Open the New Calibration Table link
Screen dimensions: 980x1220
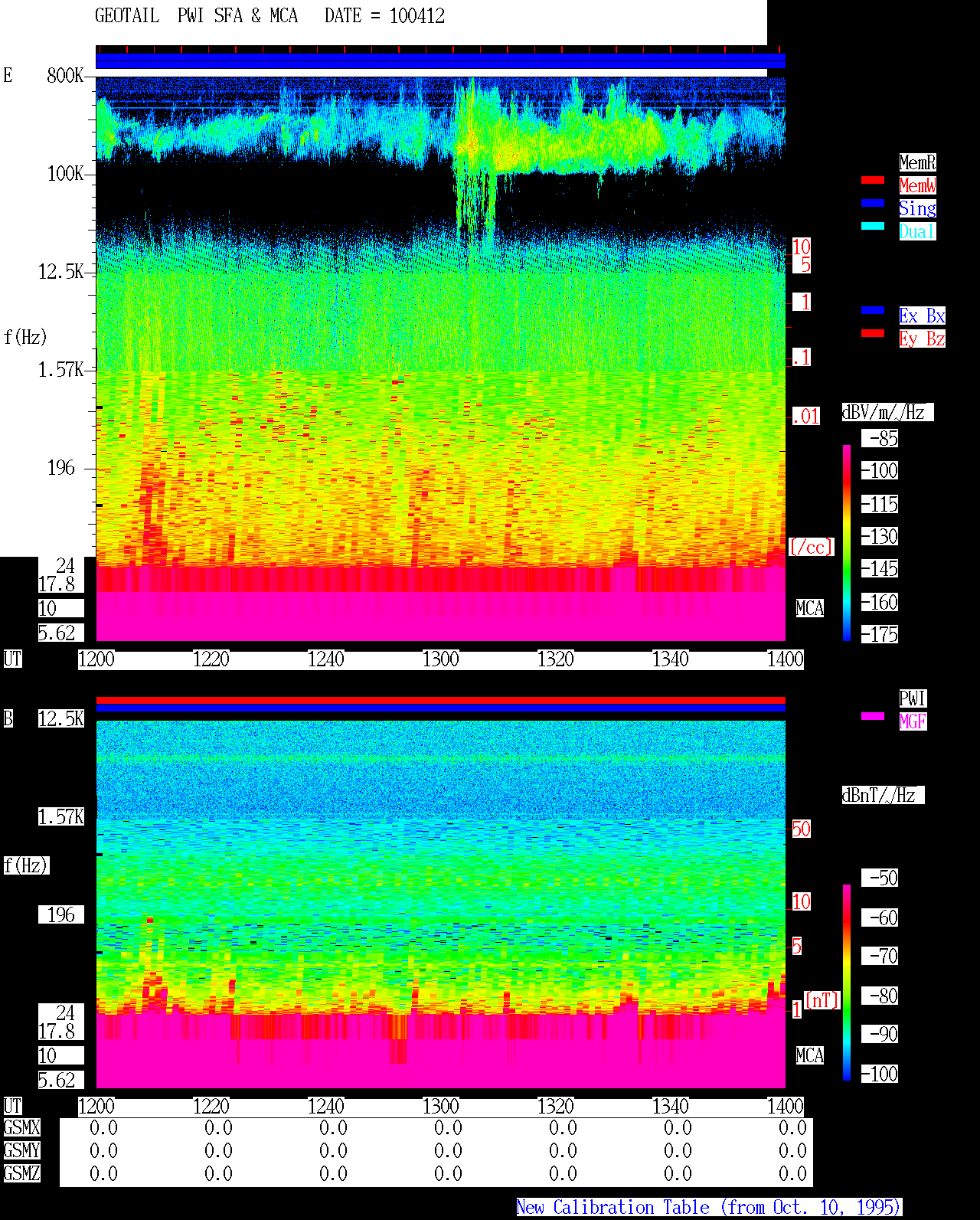[x=709, y=1207]
